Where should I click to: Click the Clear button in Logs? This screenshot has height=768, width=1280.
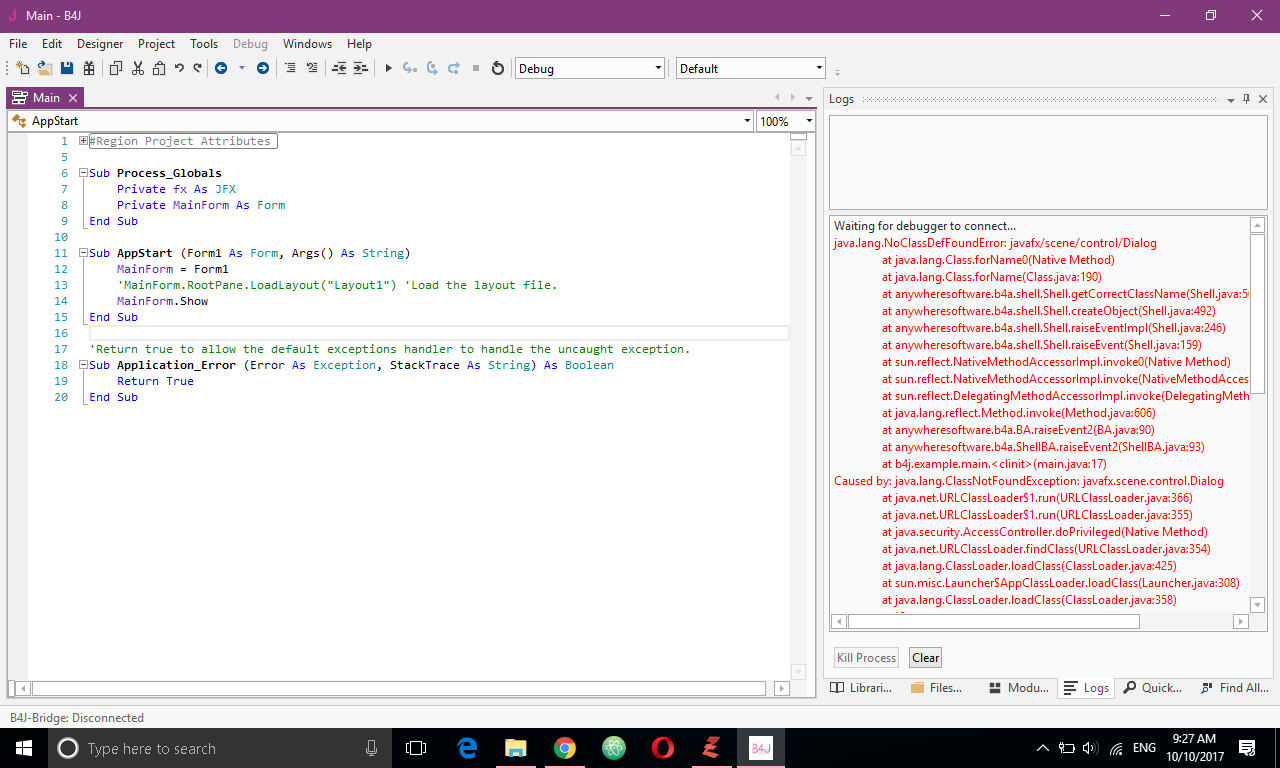pos(925,658)
